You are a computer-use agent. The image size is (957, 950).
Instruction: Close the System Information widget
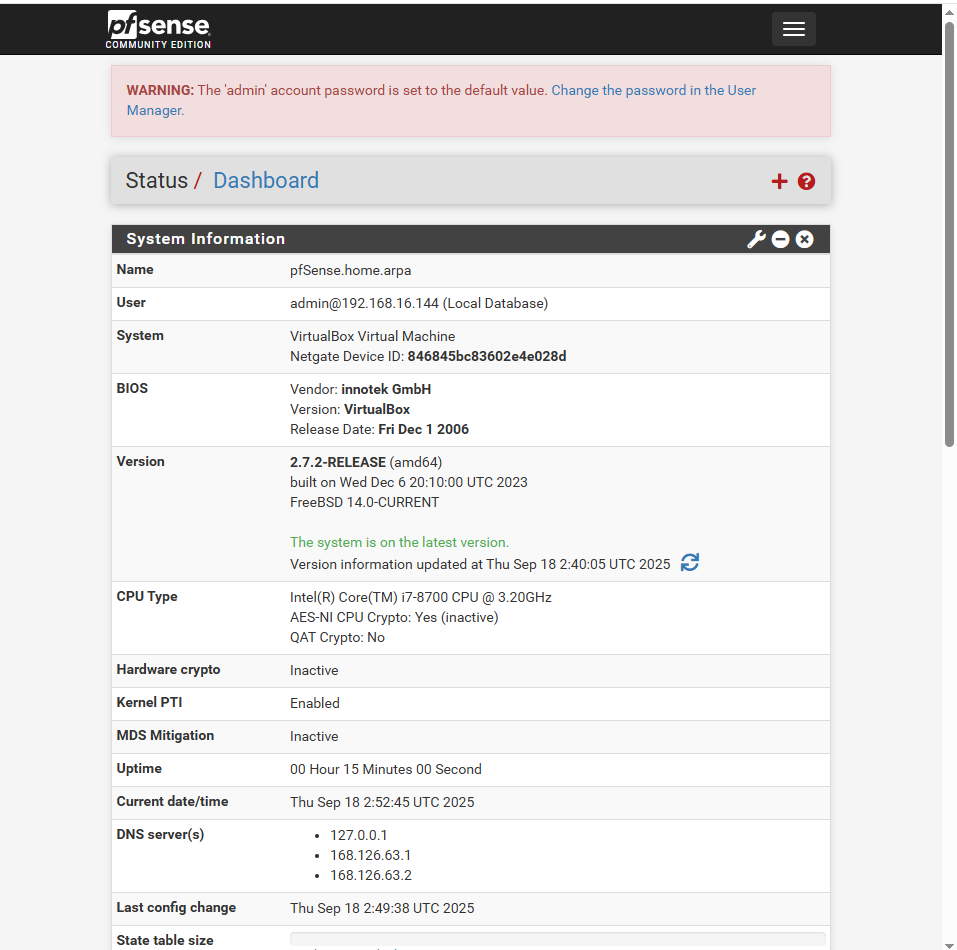coord(804,239)
